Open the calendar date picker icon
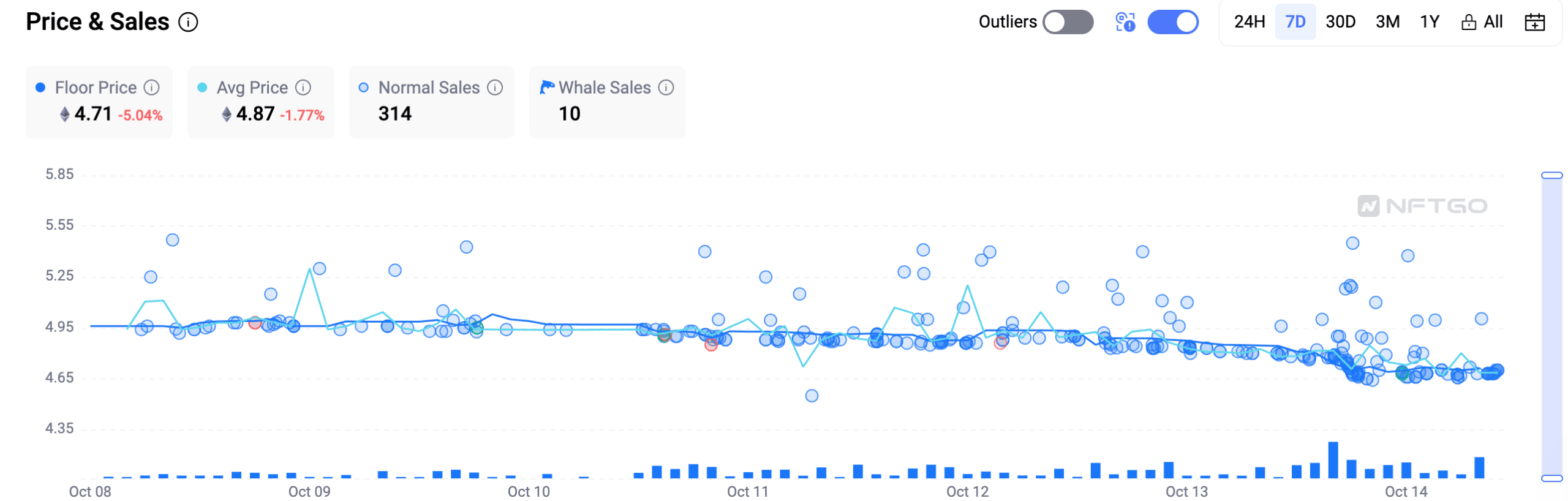The height and width of the screenshot is (501, 1568). pos(1535,23)
